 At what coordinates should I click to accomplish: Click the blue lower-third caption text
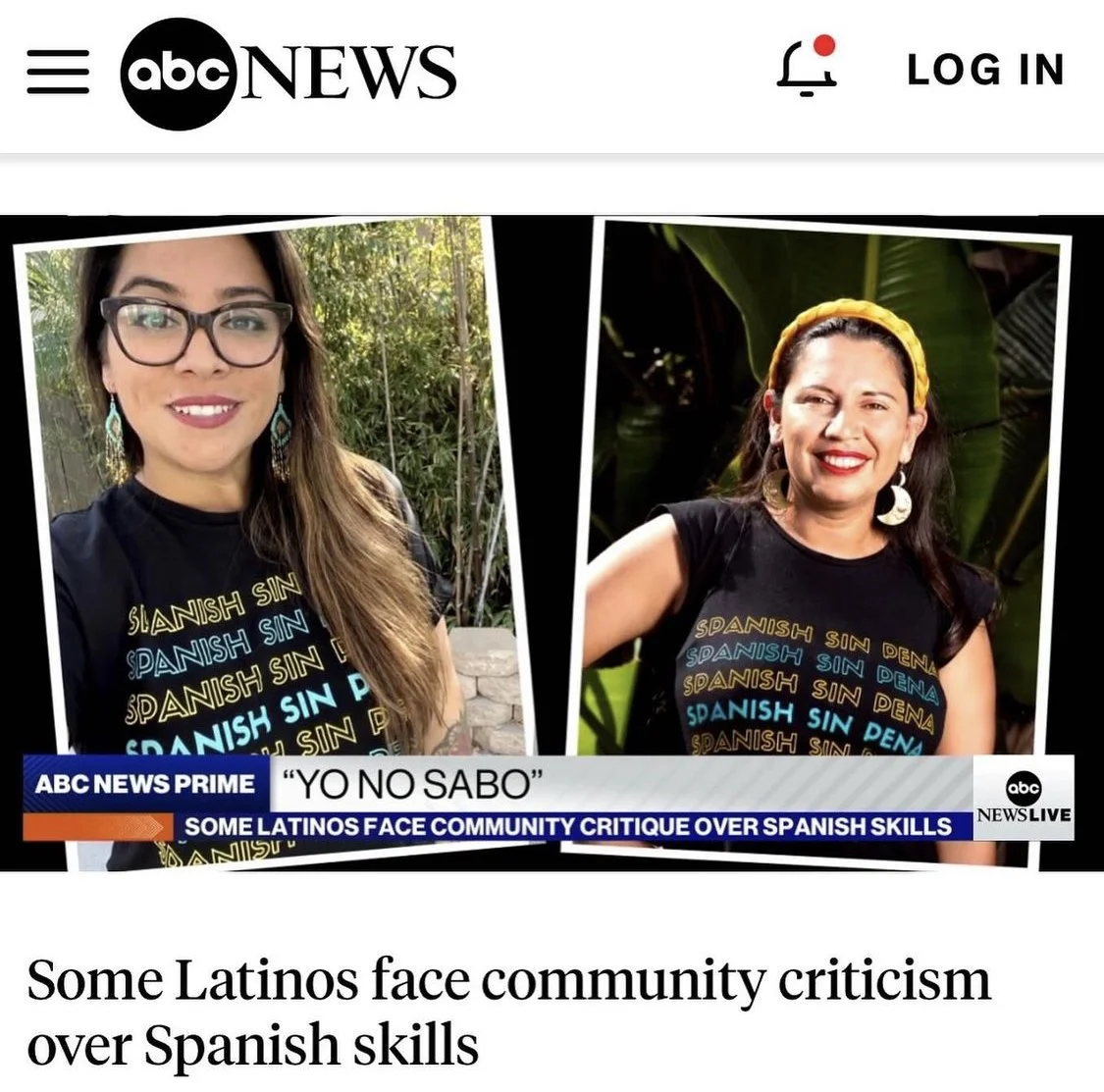567,826
